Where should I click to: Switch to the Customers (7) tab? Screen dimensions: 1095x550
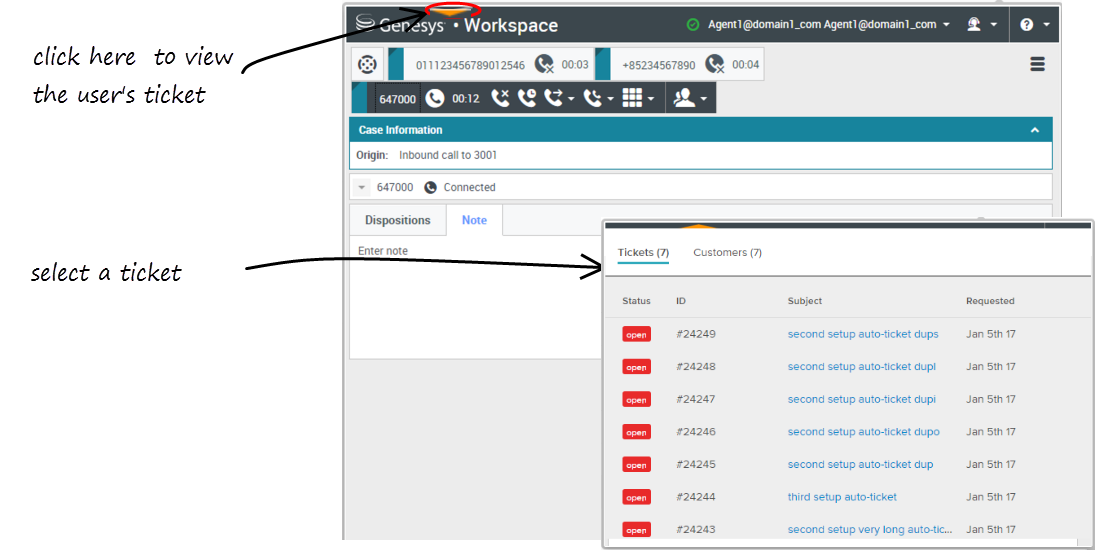(x=727, y=253)
